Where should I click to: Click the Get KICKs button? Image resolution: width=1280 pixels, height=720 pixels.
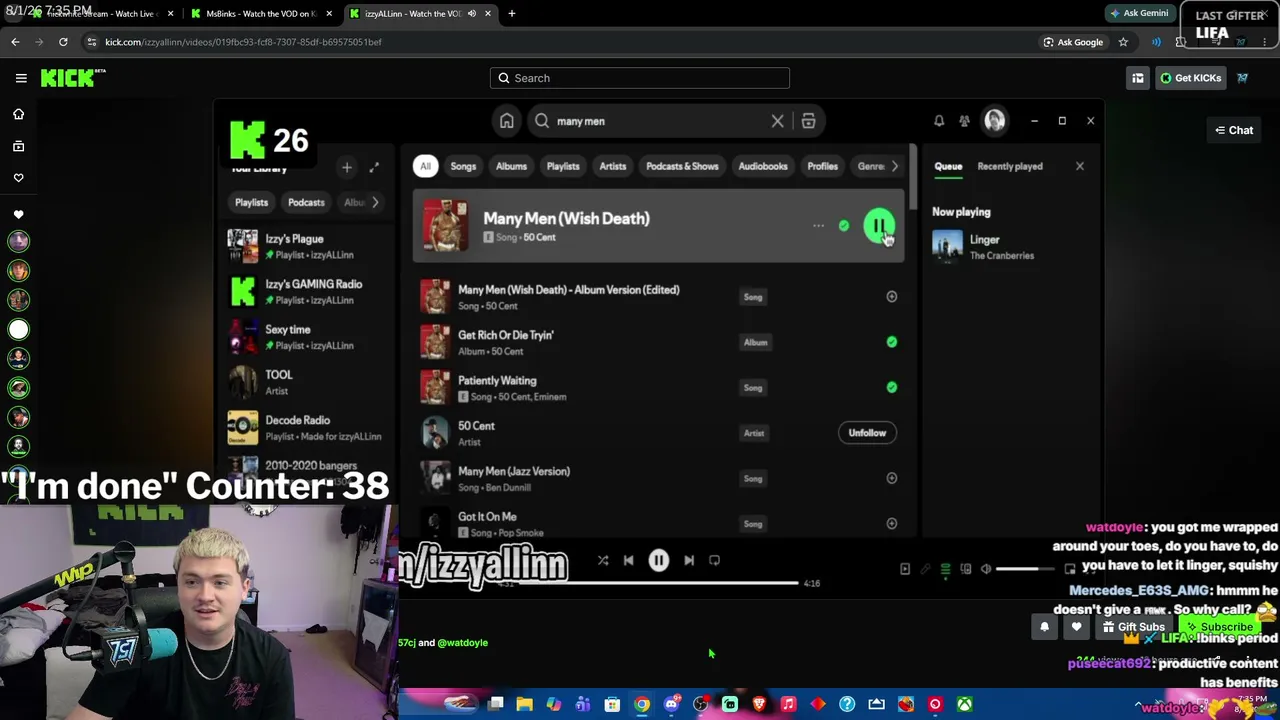pos(1191,78)
